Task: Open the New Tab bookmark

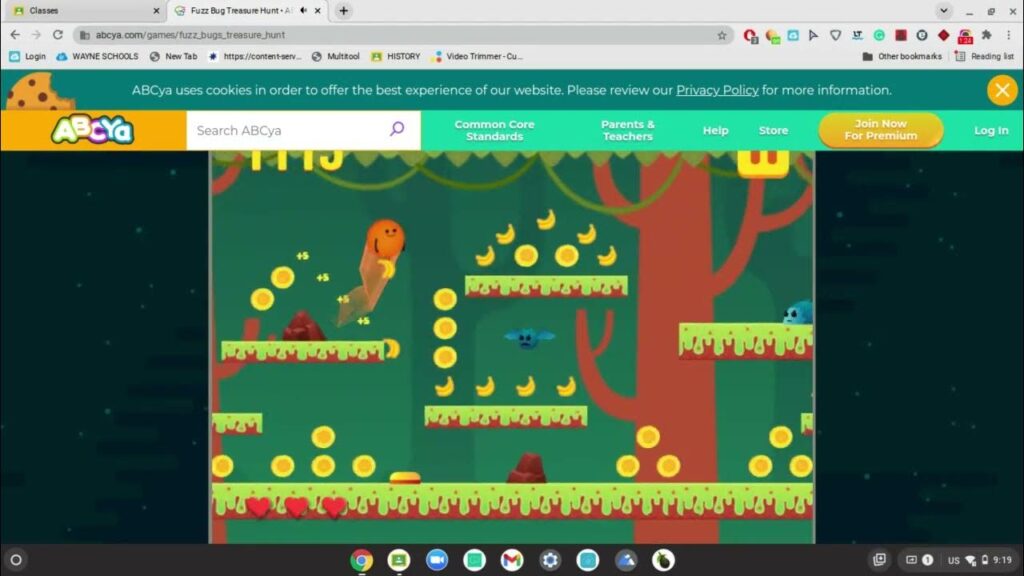Action: tap(173, 57)
